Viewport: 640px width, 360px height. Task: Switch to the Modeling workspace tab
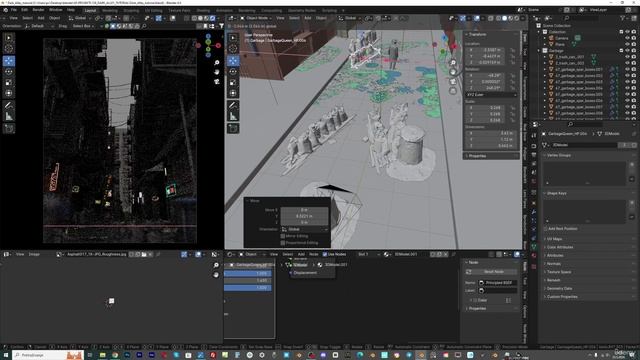pos(110,11)
